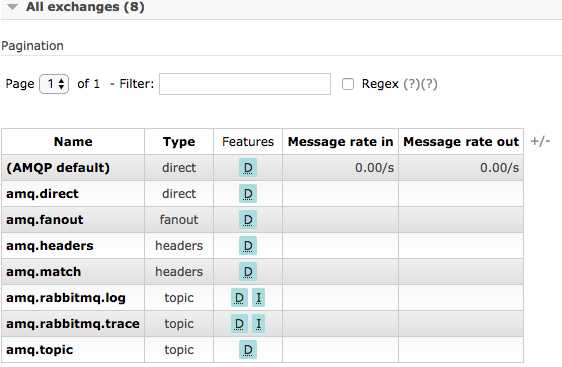Open the first (?) regex help link
562x367 pixels.
click(x=411, y=84)
